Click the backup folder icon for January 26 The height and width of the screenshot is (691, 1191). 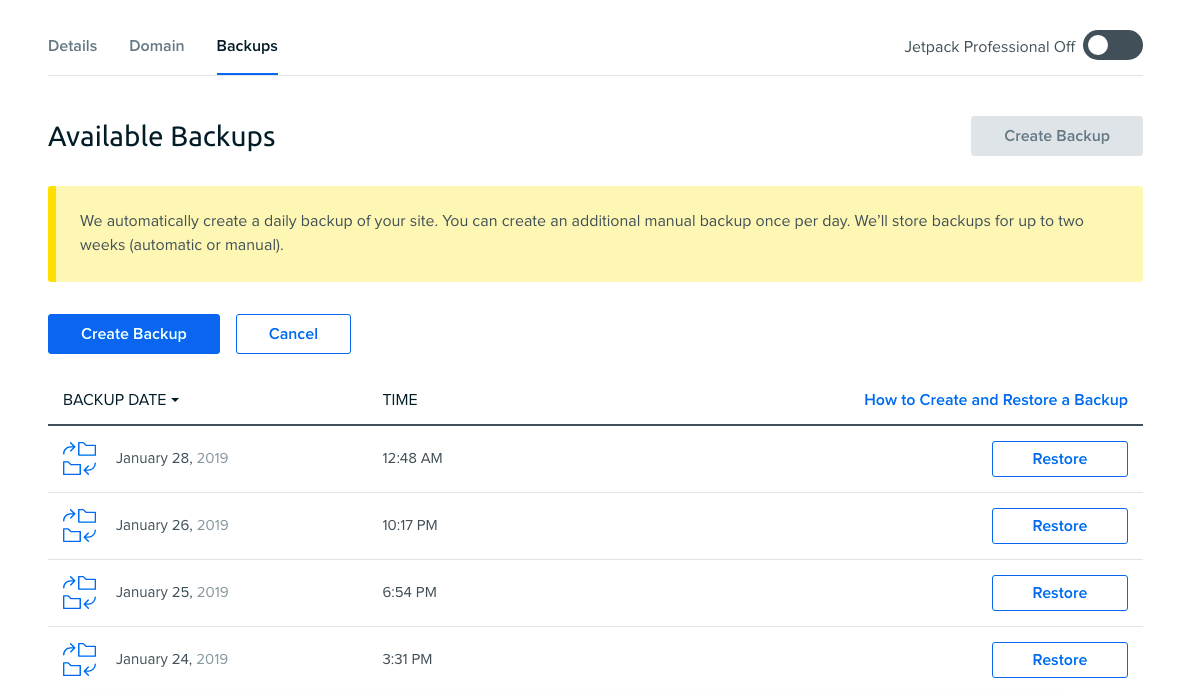point(79,526)
